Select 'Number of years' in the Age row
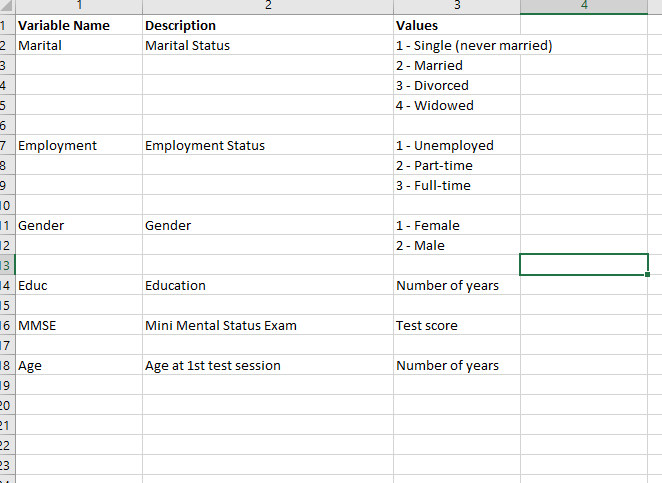Image resolution: width=662 pixels, height=483 pixels. pyautogui.click(x=457, y=365)
